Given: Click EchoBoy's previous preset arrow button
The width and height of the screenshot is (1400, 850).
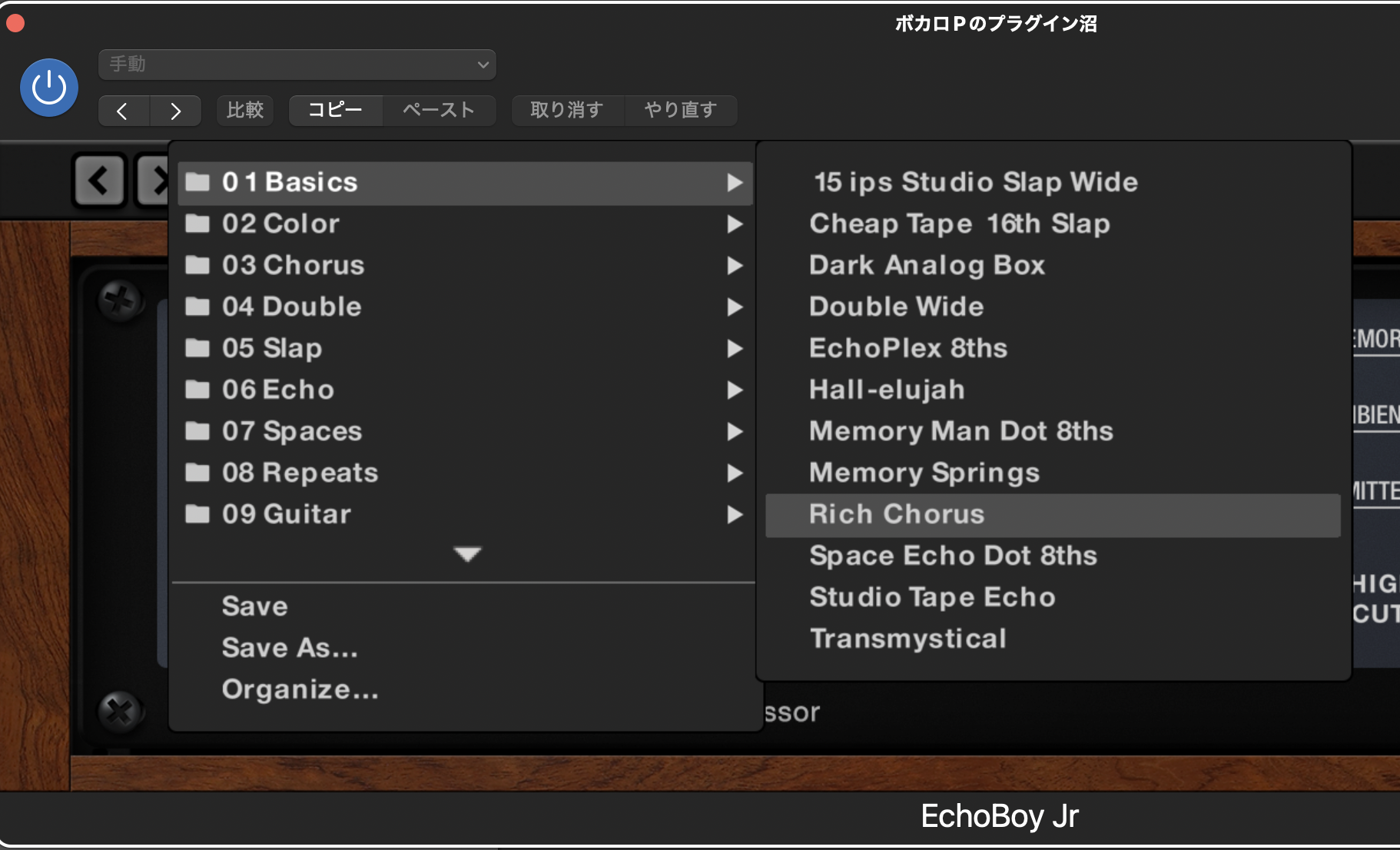Looking at the screenshot, I should click(99, 181).
